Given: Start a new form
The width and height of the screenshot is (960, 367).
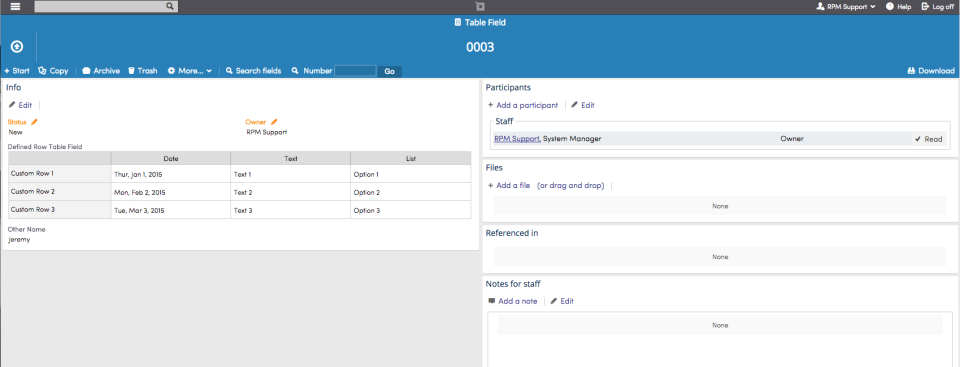Looking at the screenshot, I should pyautogui.click(x=17, y=71).
